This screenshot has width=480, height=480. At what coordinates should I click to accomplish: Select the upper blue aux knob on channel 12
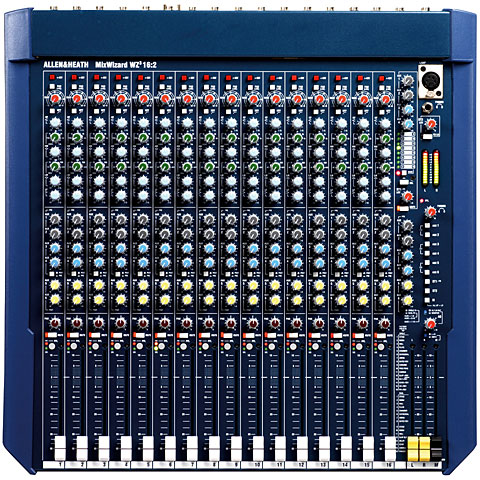297,248
